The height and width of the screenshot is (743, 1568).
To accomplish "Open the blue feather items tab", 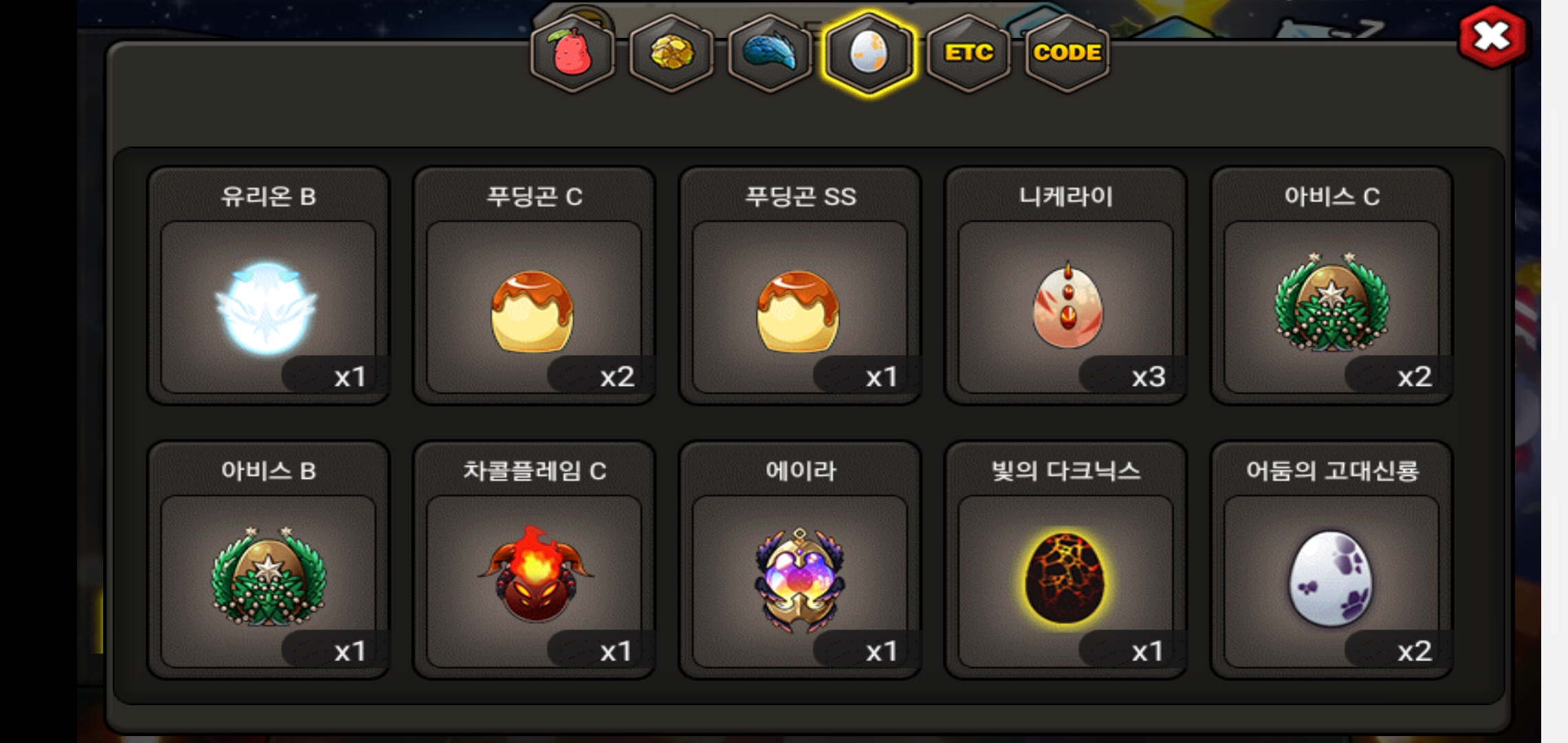I will [770, 53].
